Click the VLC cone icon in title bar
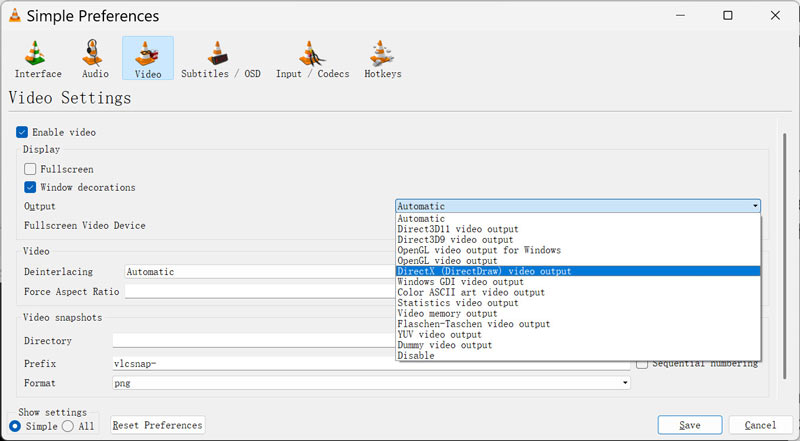800x441 pixels. (x=15, y=15)
